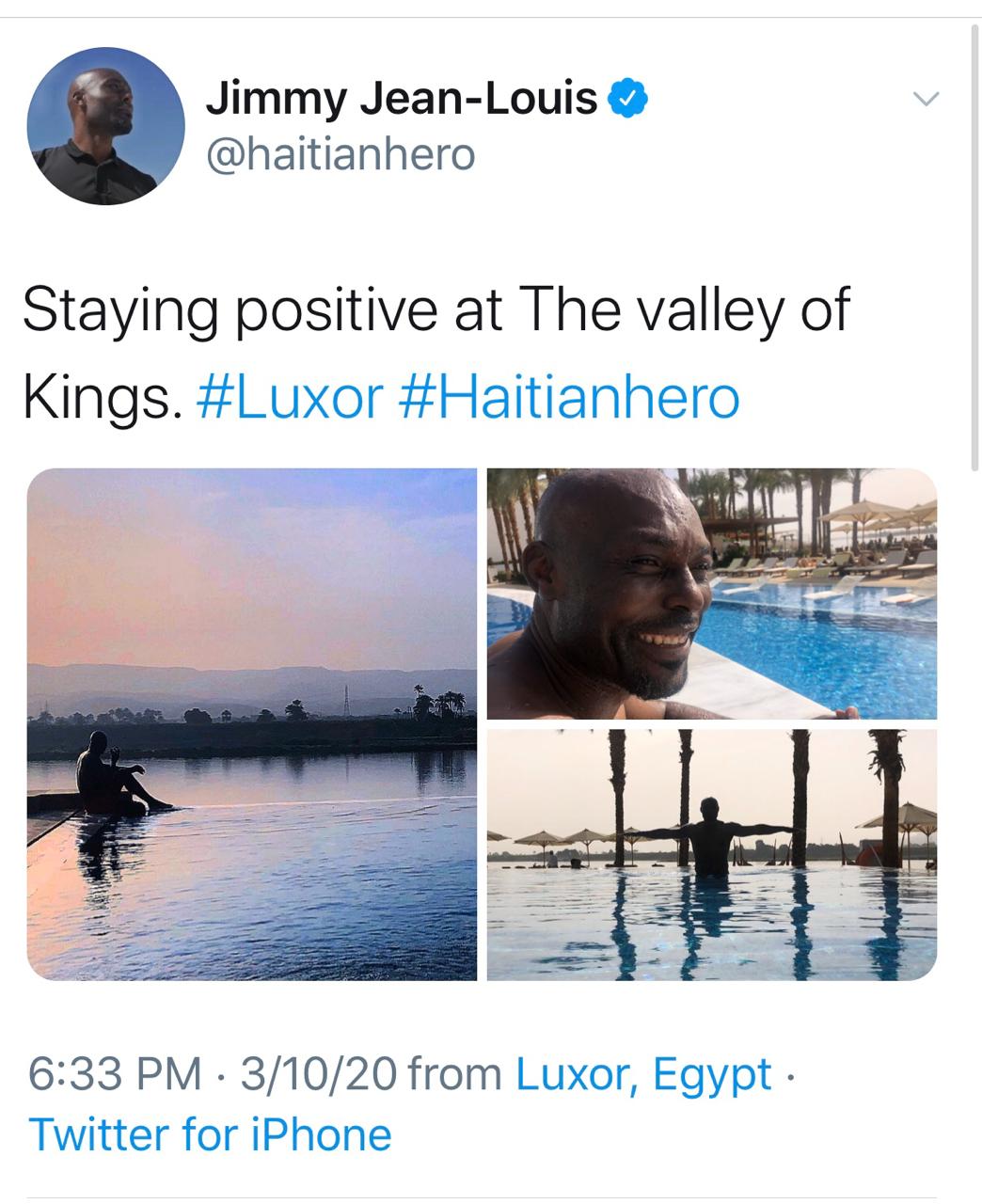Open the Luxor, Egypt location link
The width and height of the screenshot is (982, 1204).
643,1074
